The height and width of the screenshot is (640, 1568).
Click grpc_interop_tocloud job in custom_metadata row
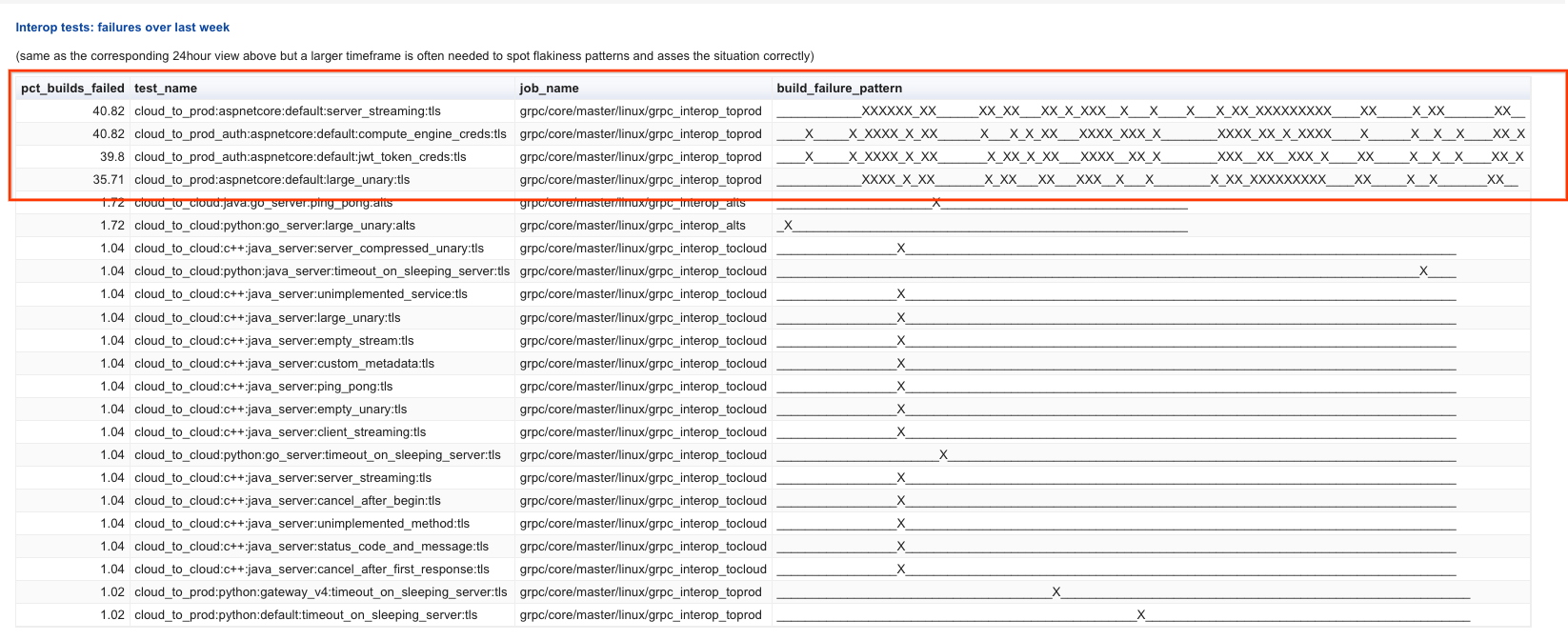pyautogui.click(x=643, y=364)
